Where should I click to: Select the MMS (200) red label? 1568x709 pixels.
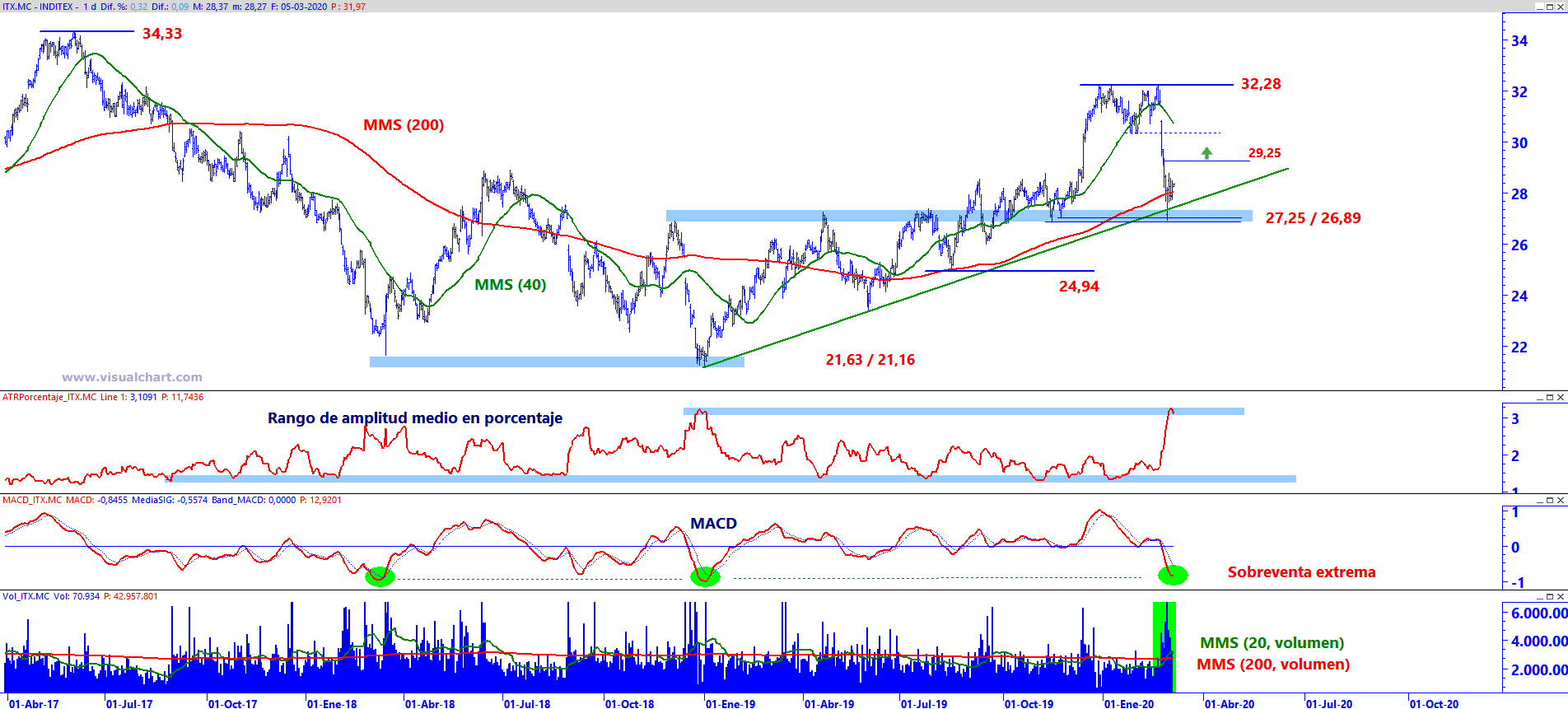tap(404, 125)
